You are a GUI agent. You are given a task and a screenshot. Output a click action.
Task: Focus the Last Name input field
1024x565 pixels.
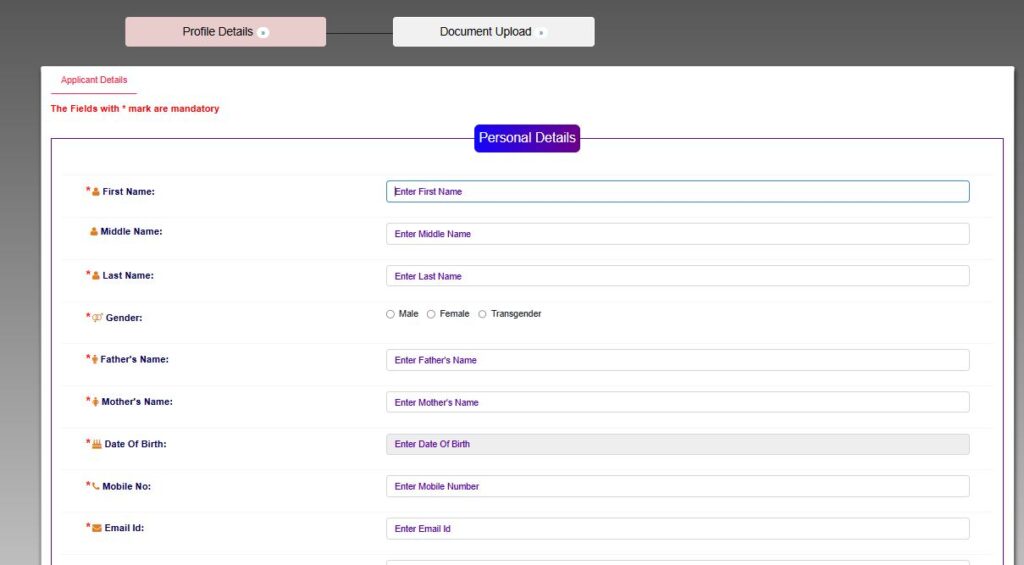coord(678,276)
